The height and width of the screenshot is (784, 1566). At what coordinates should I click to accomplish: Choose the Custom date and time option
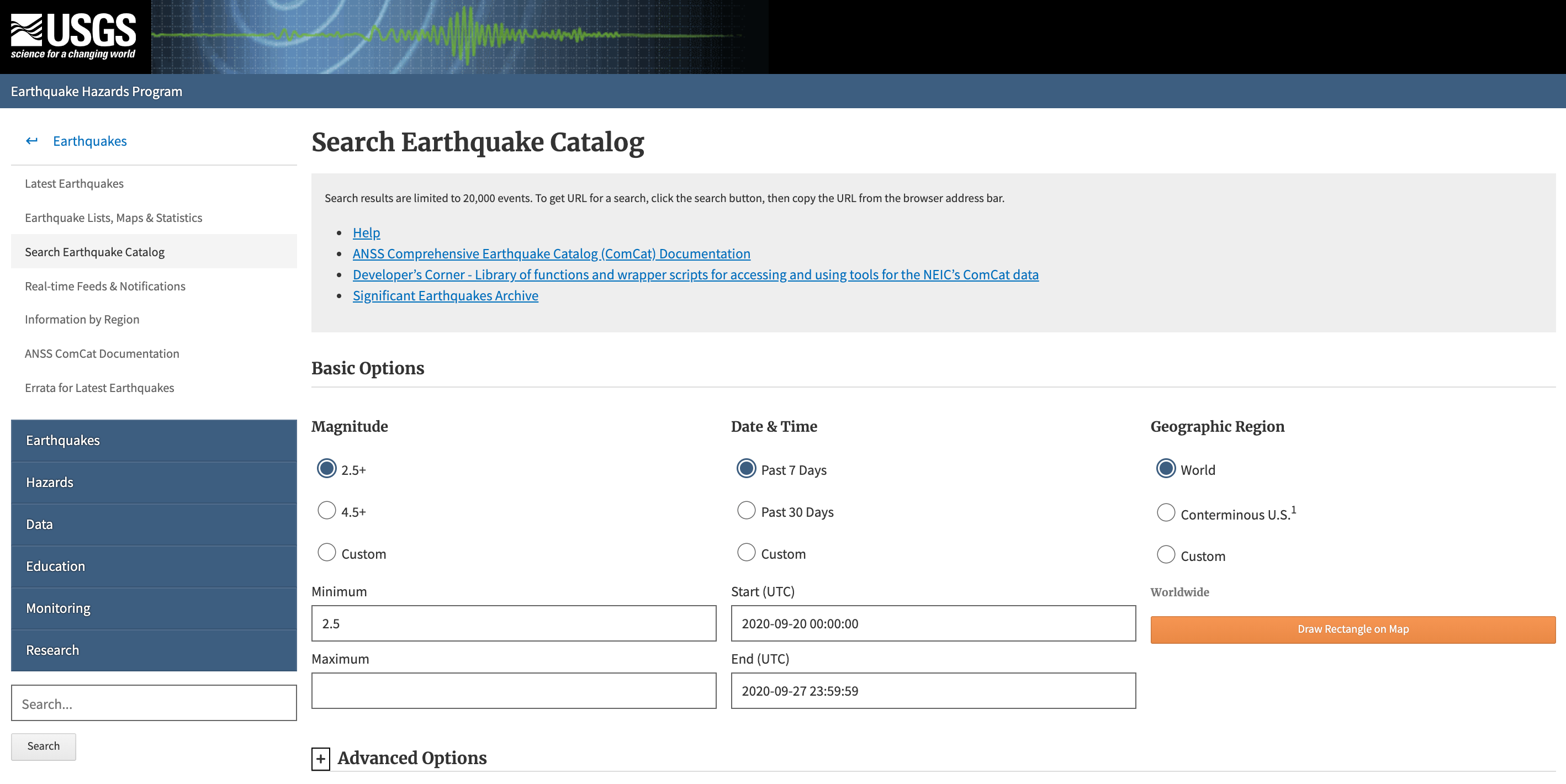tap(746, 553)
